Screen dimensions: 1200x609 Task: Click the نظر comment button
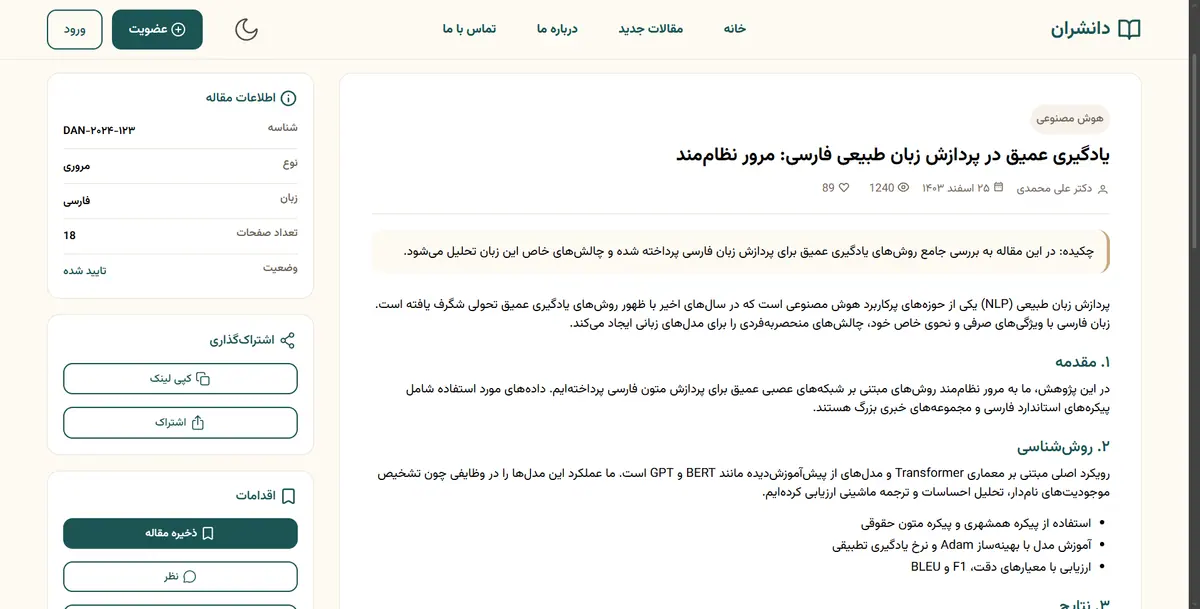180,577
